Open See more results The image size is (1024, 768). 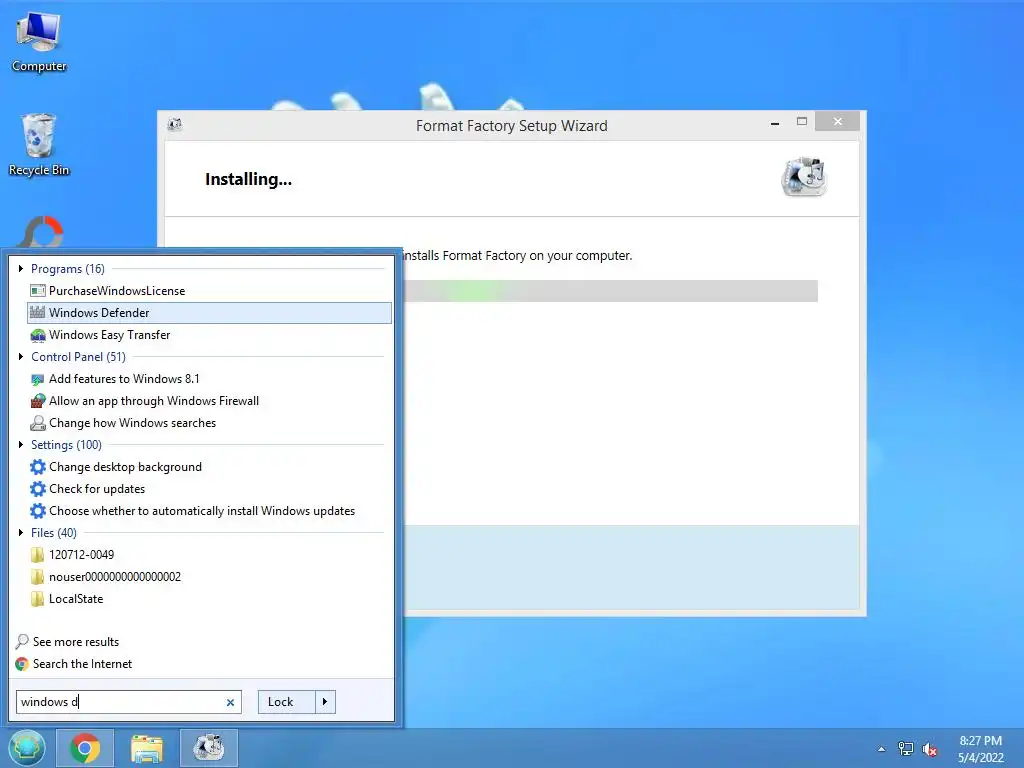[76, 642]
